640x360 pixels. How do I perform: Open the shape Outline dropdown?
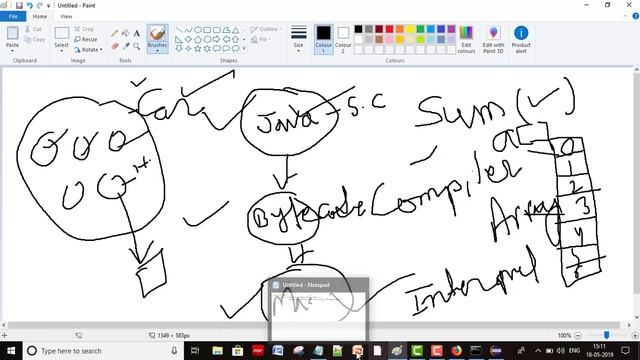266,29
